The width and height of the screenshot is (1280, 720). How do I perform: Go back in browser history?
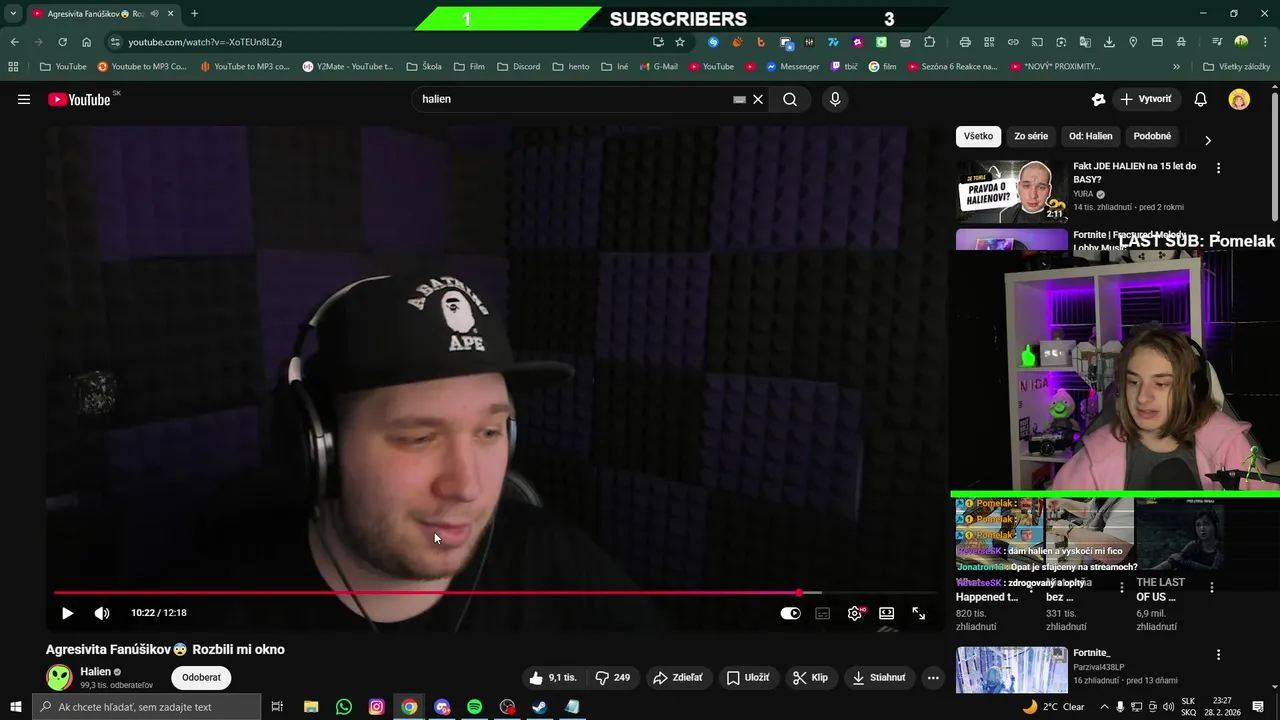(14, 42)
